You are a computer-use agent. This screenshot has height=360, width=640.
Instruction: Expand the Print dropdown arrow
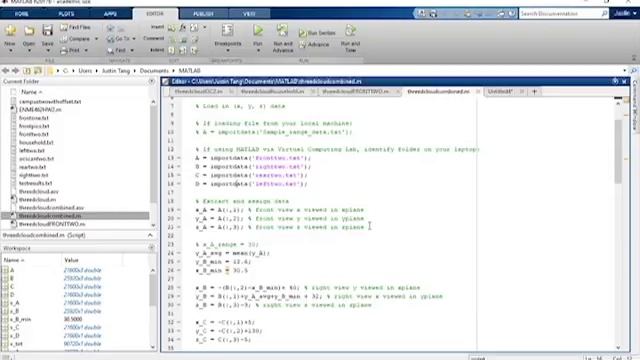point(86,51)
